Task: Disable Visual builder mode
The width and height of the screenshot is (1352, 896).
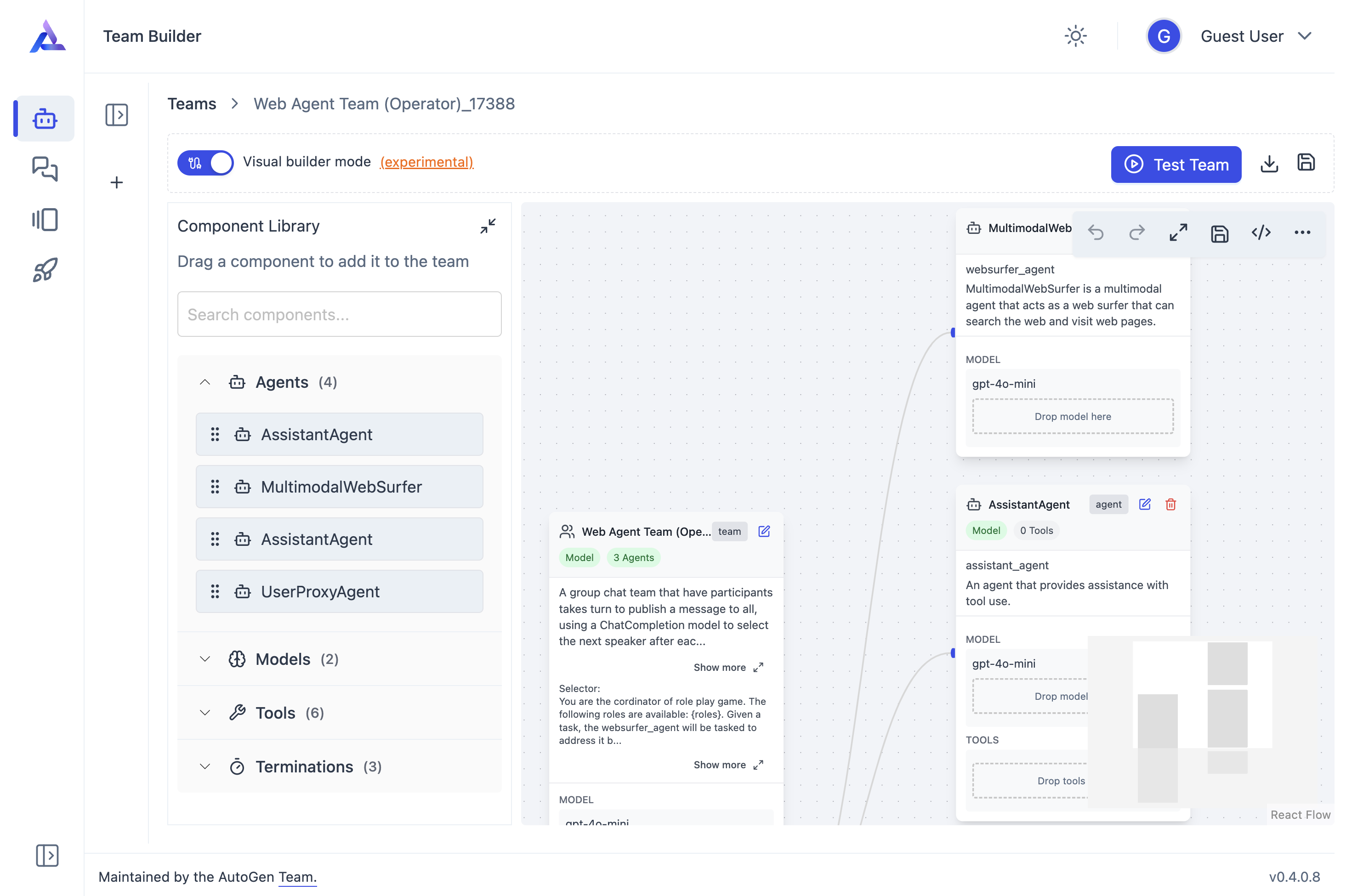Action: click(206, 162)
